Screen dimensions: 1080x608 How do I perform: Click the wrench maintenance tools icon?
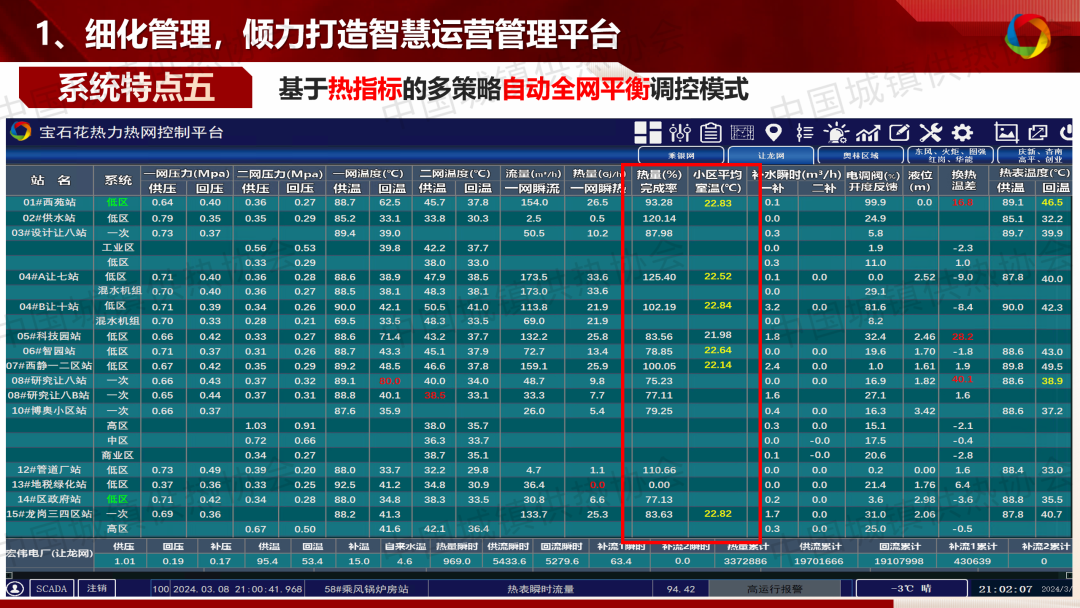click(930, 132)
